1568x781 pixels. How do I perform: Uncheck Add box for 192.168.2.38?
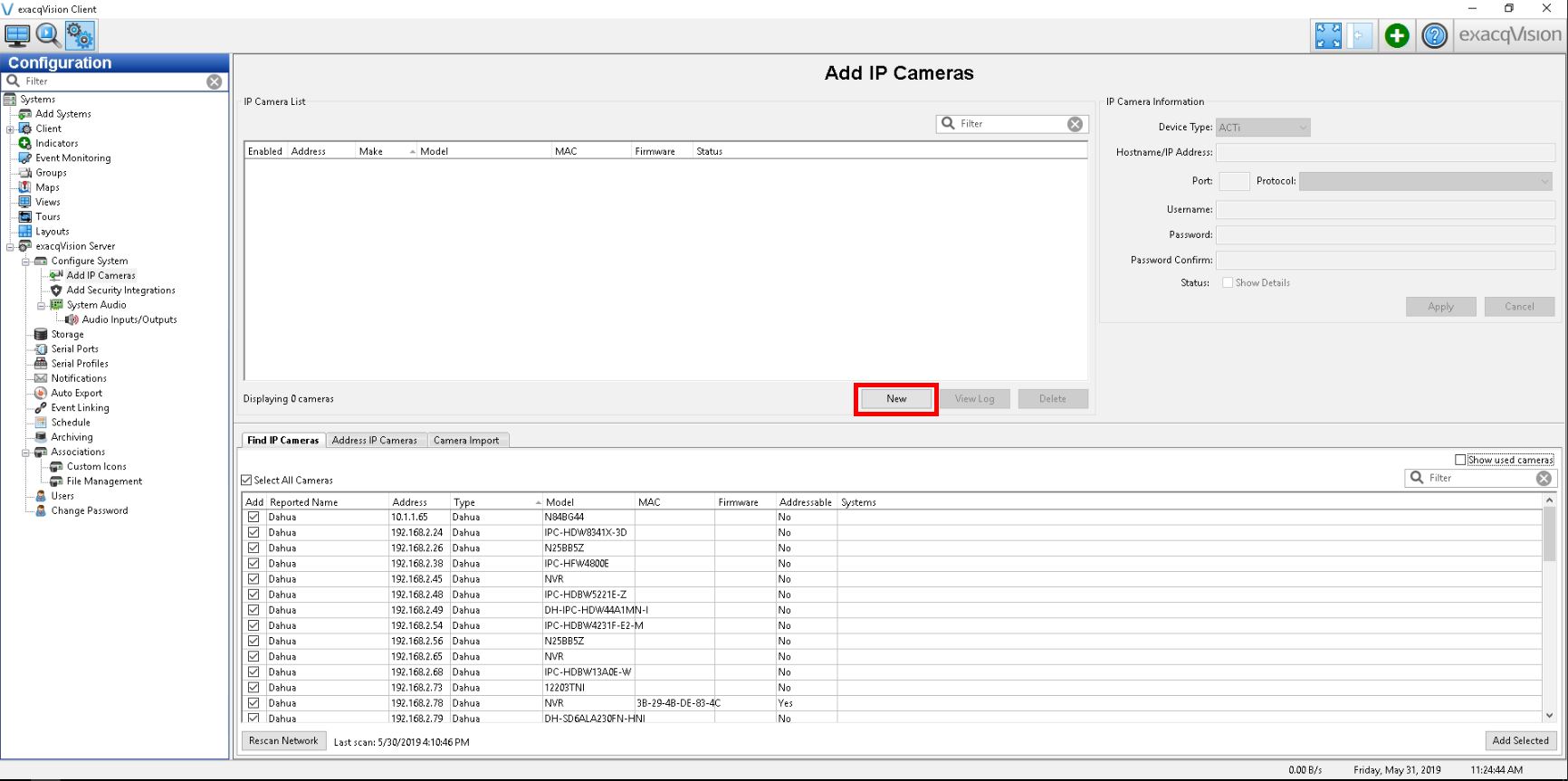253,564
